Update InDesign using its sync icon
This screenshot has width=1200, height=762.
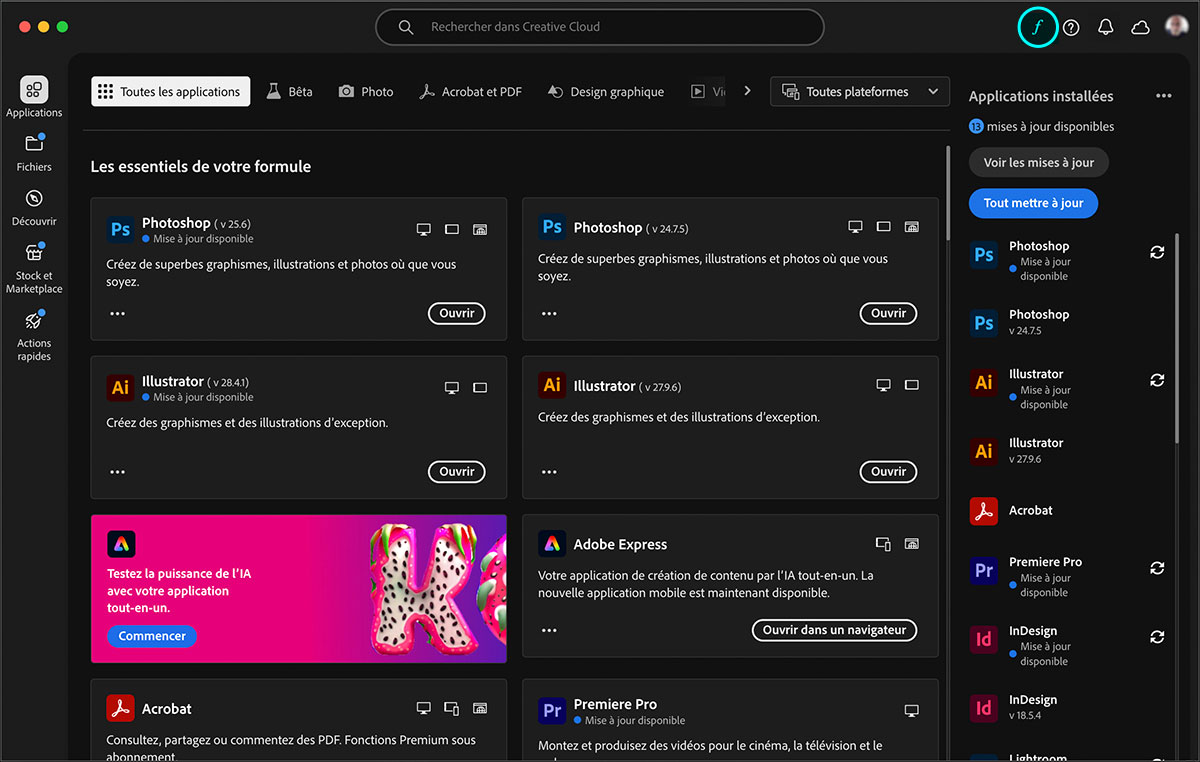click(1157, 637)
